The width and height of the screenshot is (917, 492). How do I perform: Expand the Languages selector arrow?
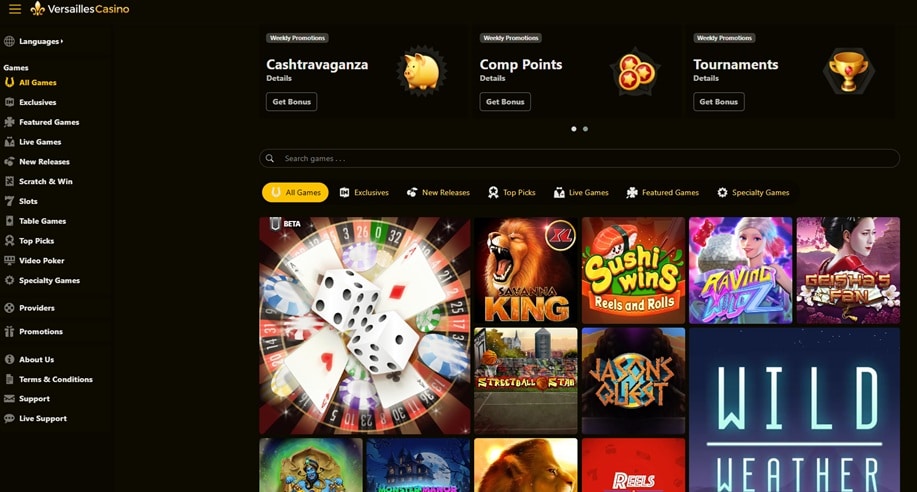61,41
